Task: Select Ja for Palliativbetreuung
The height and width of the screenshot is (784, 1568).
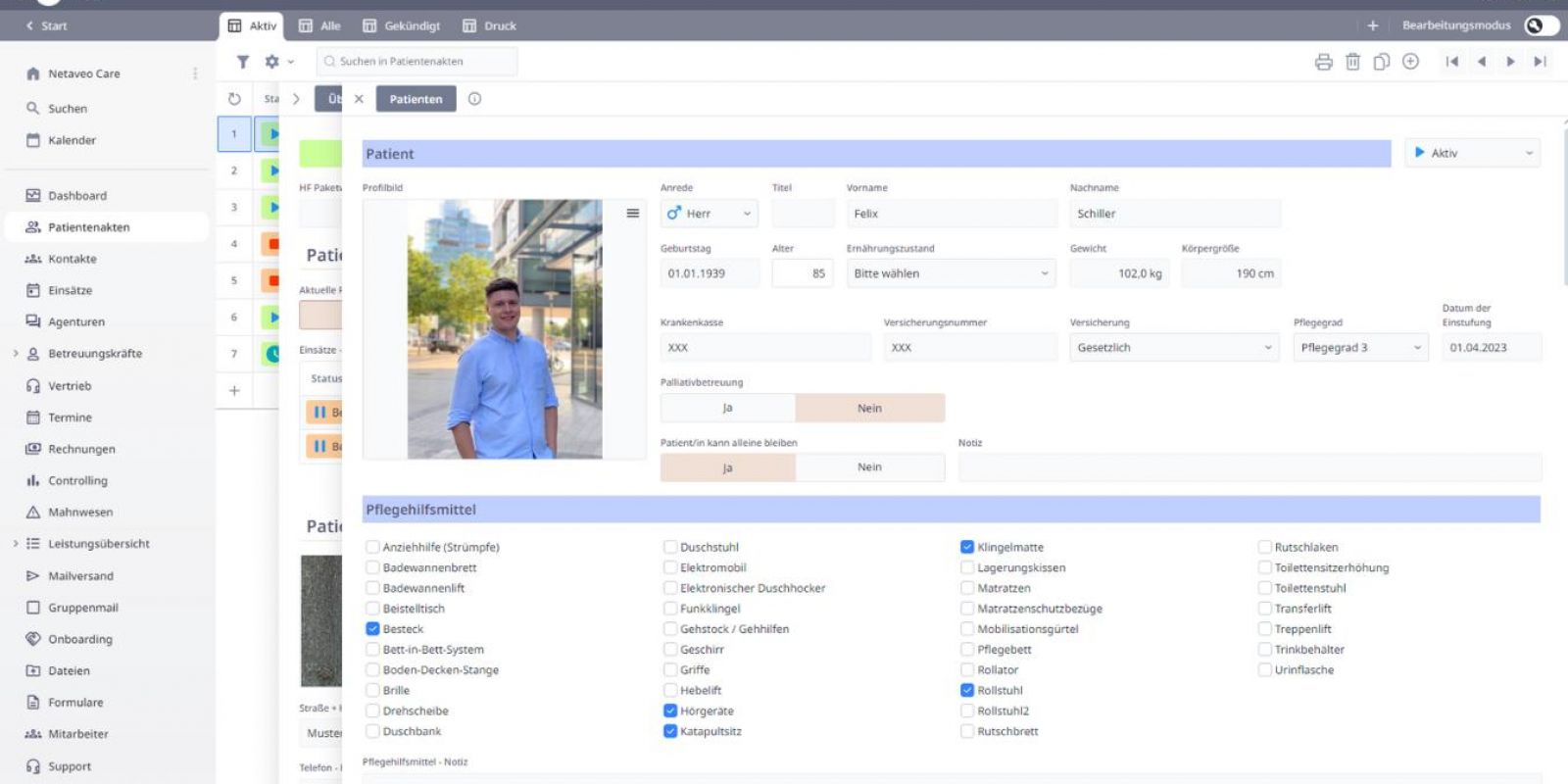Action: coord(727,408)
